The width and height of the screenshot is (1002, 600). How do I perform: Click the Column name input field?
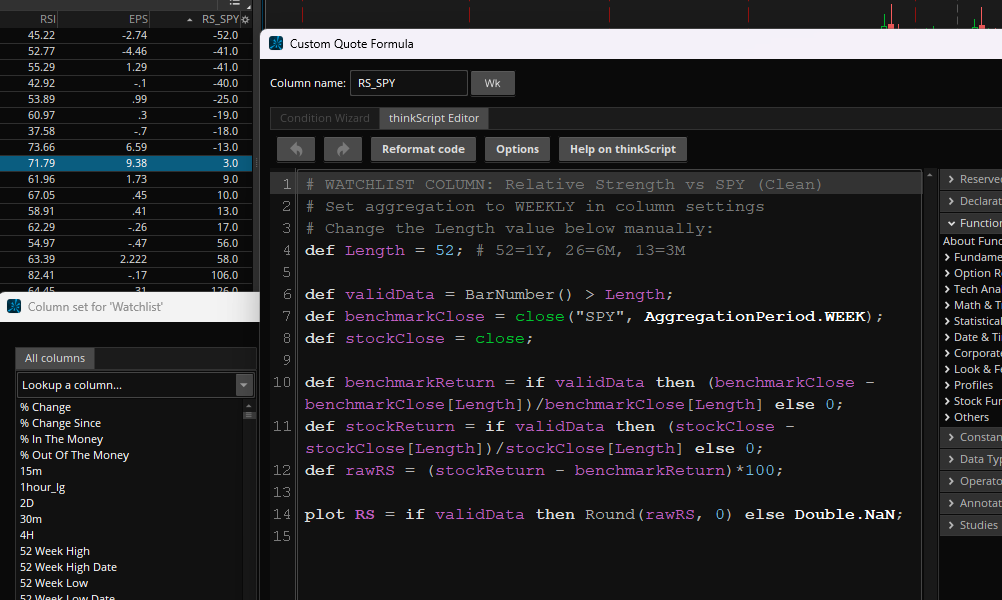pos(408,83)
